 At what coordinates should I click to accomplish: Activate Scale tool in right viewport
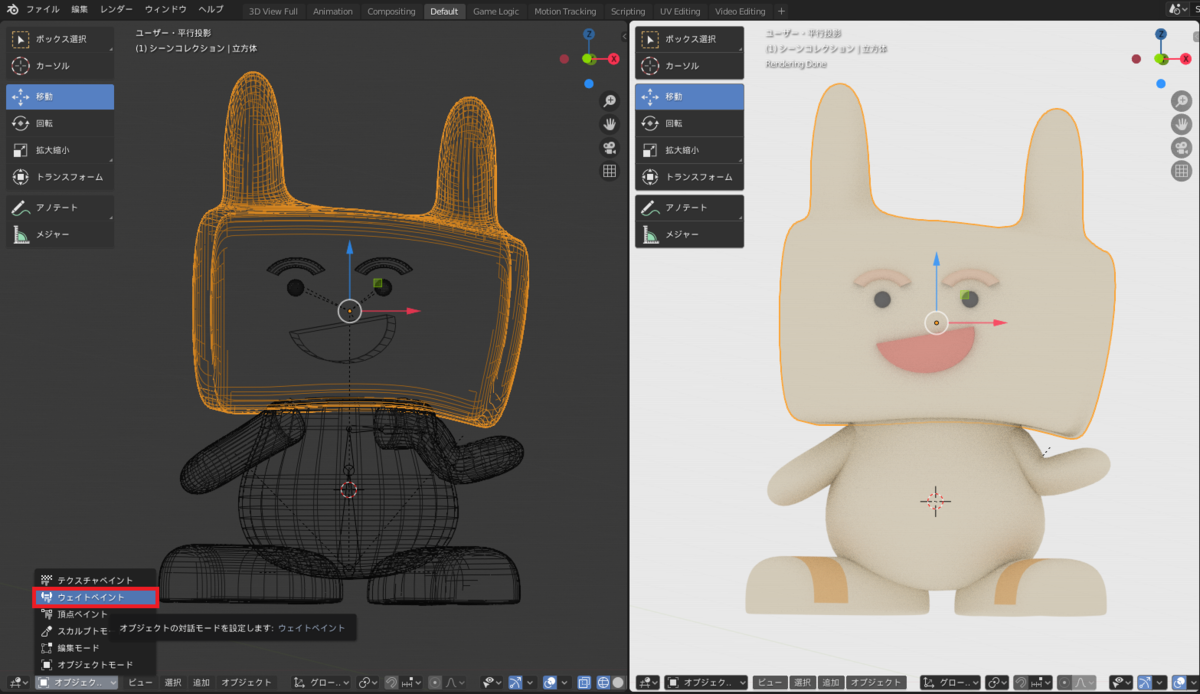click(x=690, y=150)
